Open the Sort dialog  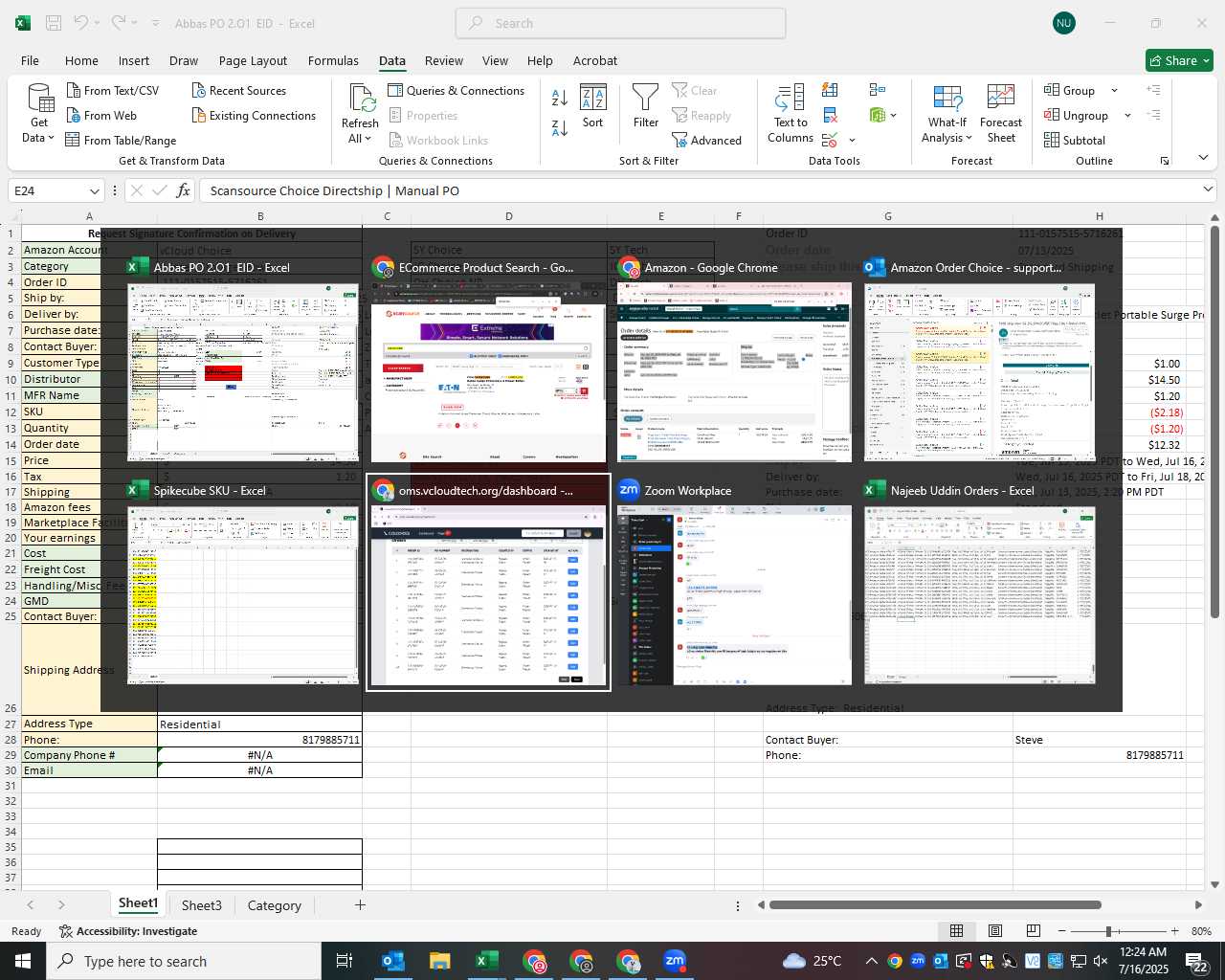tap(593, 105)
